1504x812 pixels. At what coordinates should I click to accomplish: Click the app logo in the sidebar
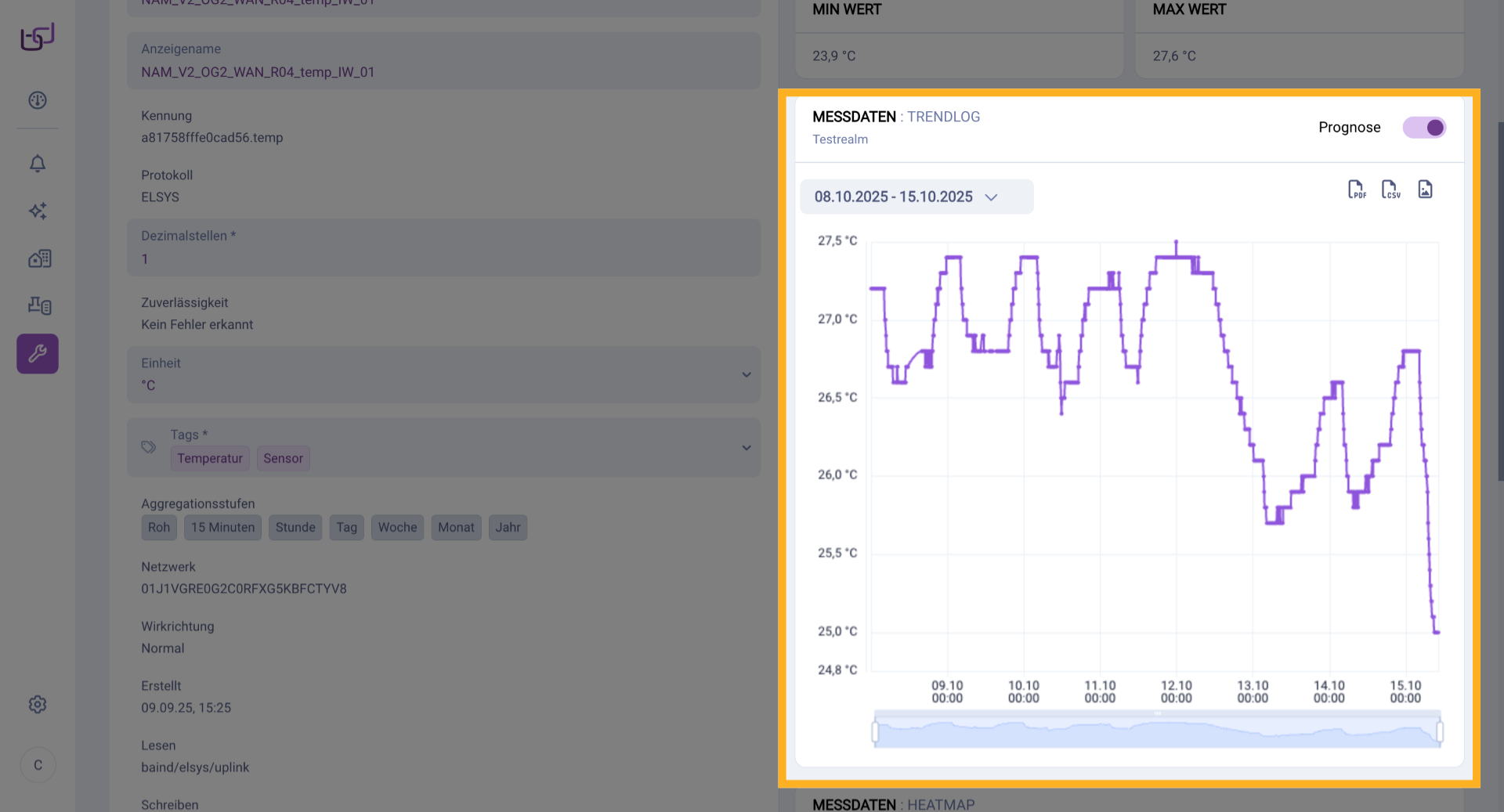pos(37,37)
